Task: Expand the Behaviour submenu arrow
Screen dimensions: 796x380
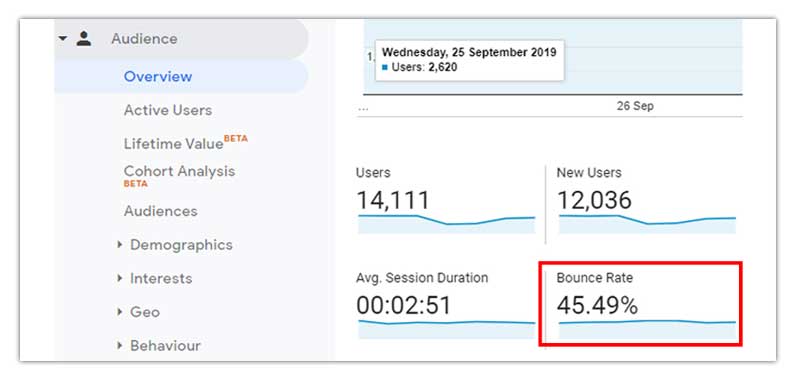Action: [120, 346]
